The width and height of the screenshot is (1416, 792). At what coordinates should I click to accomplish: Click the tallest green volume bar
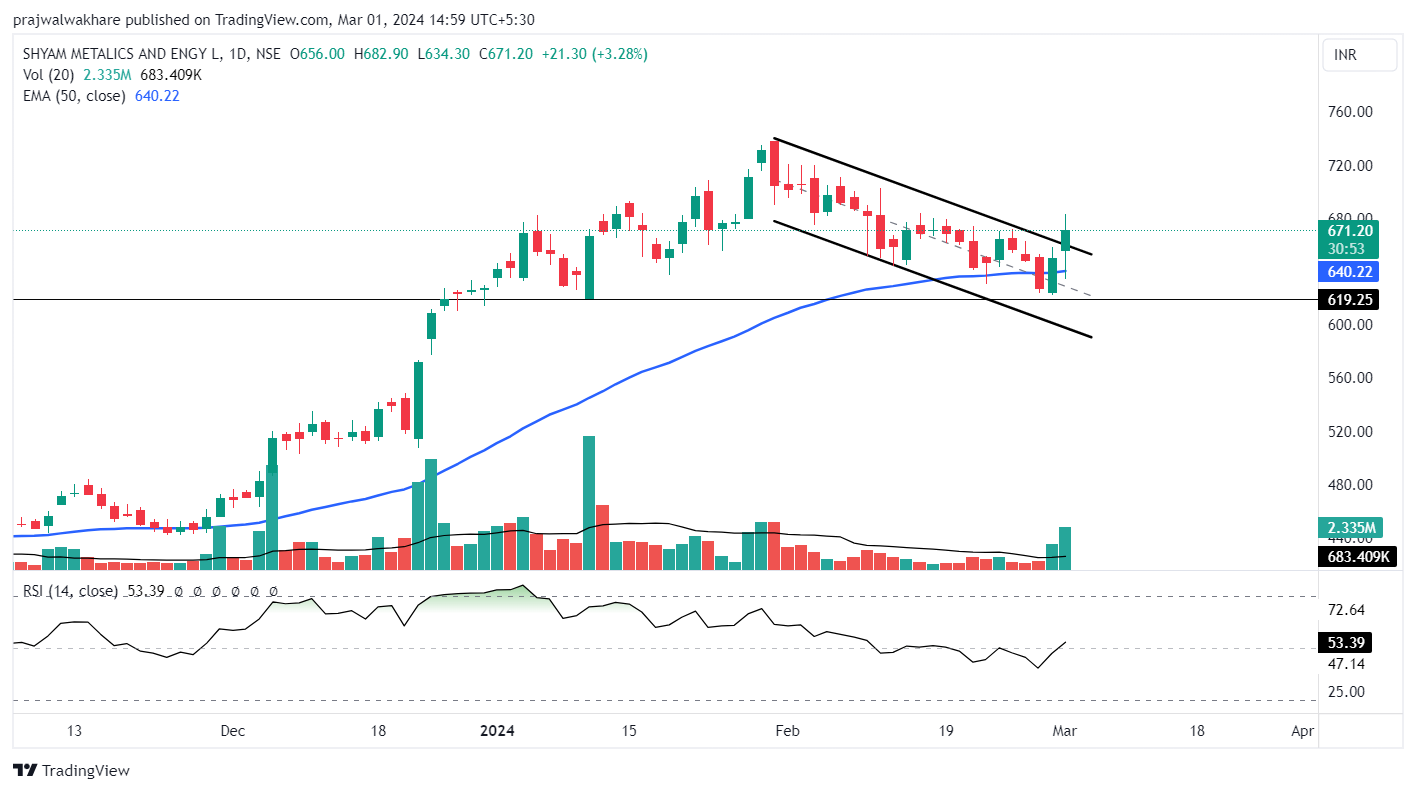point(589,500)
